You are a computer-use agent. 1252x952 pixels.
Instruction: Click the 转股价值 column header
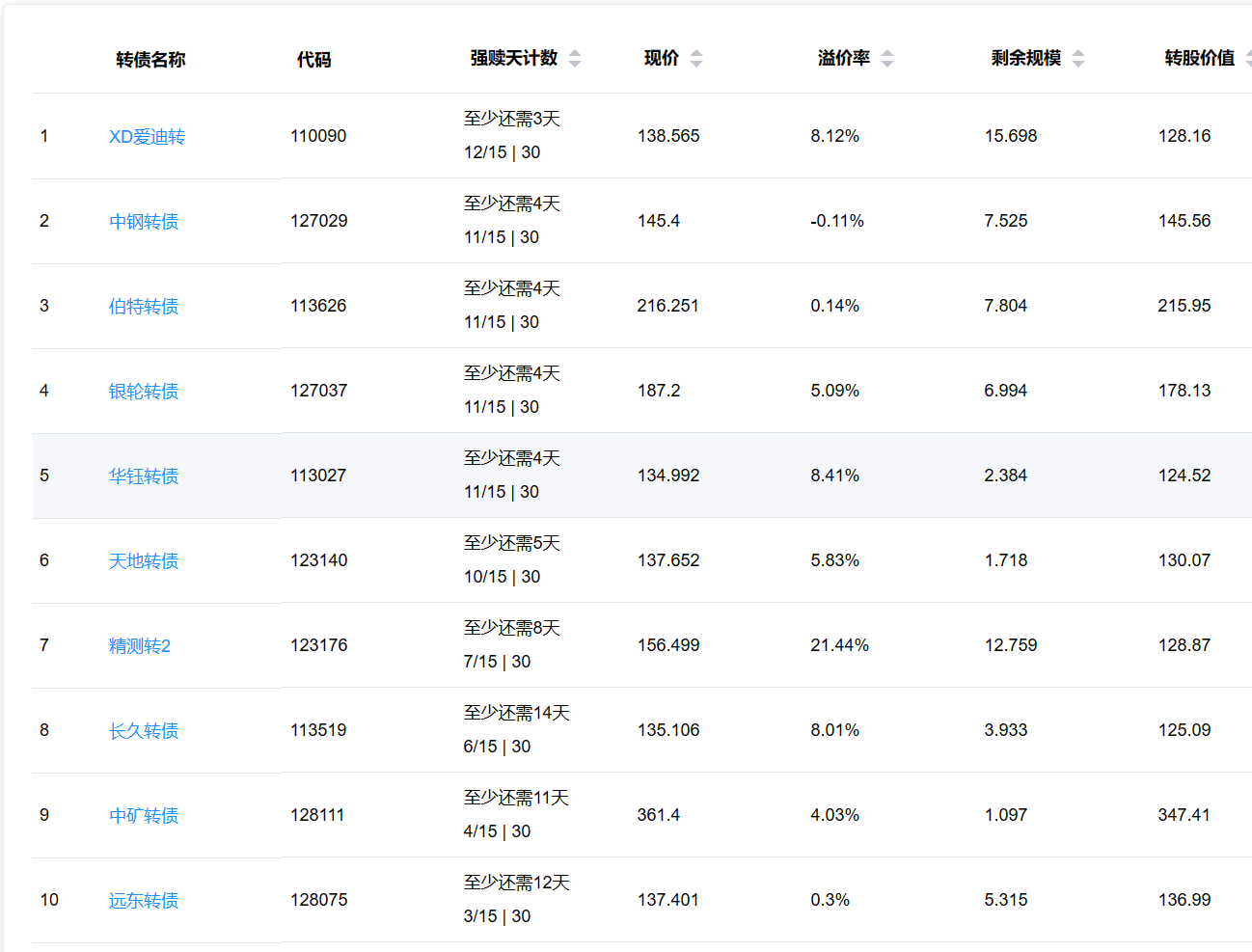click(x=1199, y=59)
